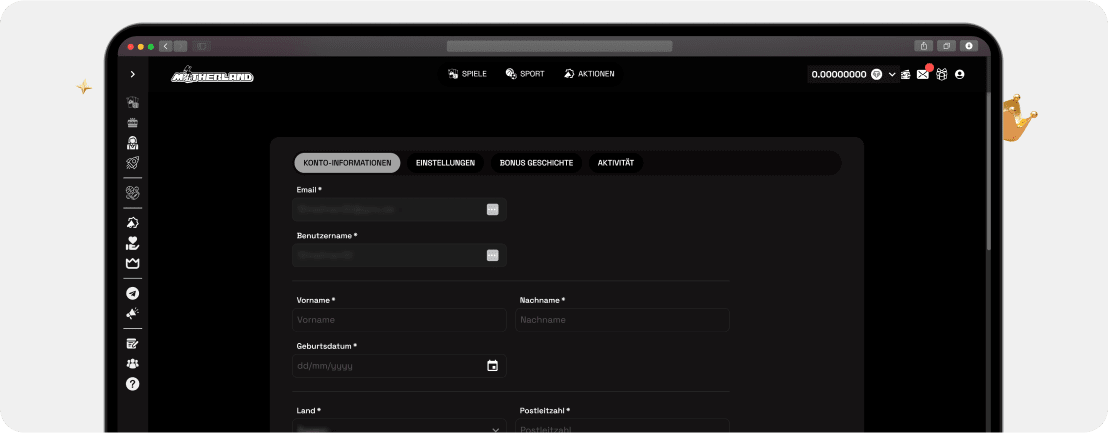
Task: Open the user profile icon in header
Action: coord(960,74)
